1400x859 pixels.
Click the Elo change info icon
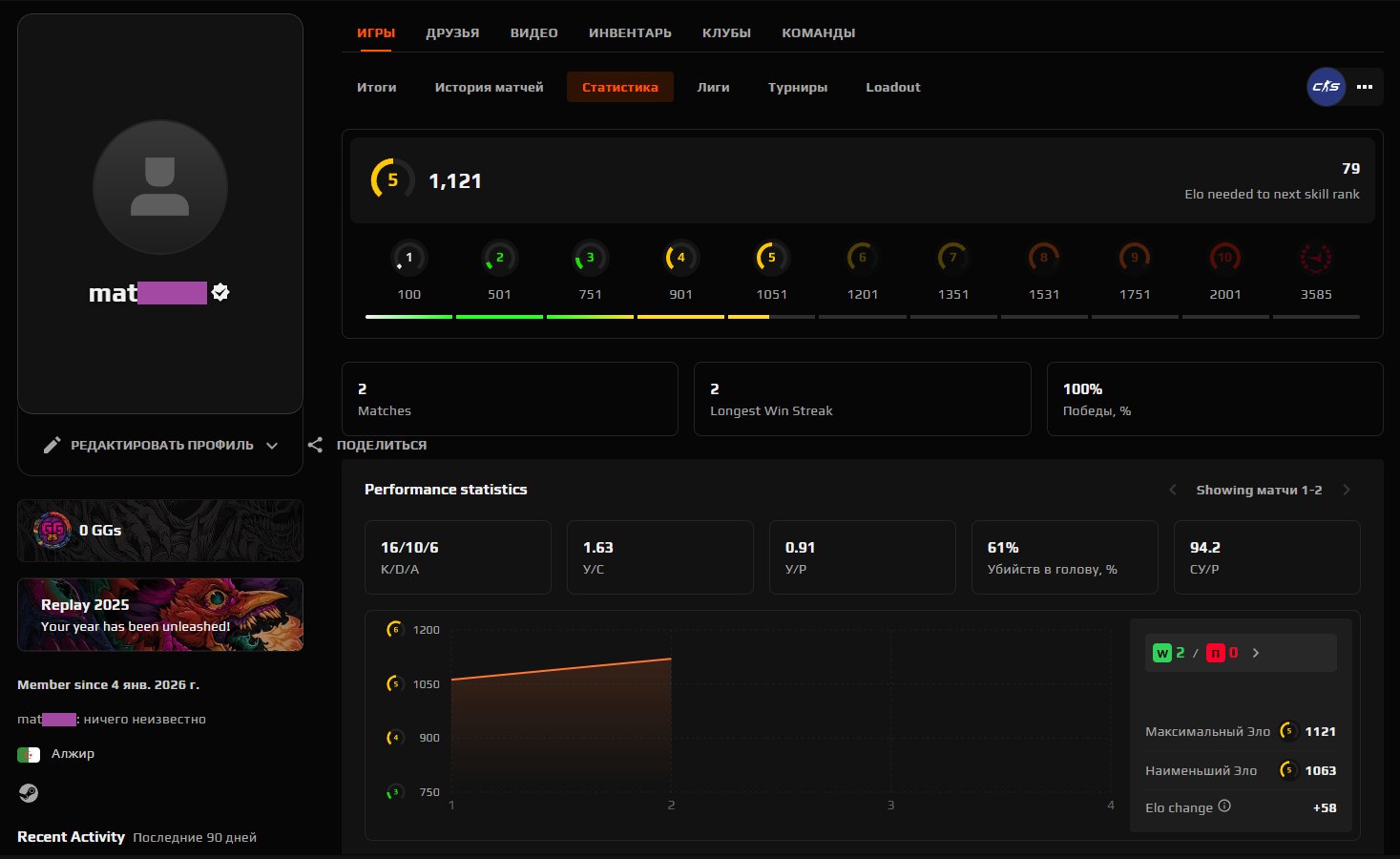(x=1224, y=807)
